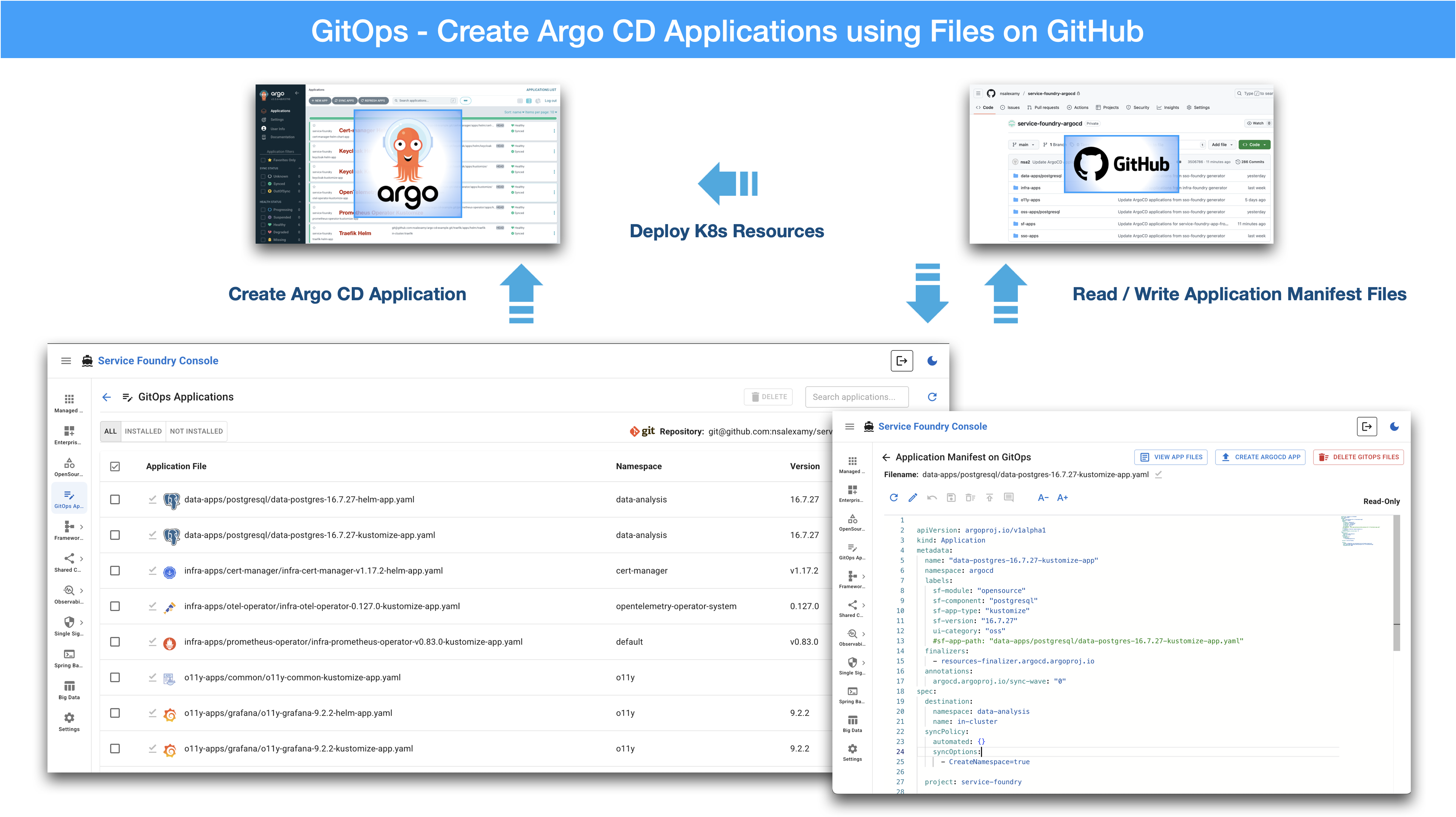This screenshot has width=1456, height=817.
Task: Select the INSTALLED filter tab
Action: pyautogui.click(x=143, y=432)
